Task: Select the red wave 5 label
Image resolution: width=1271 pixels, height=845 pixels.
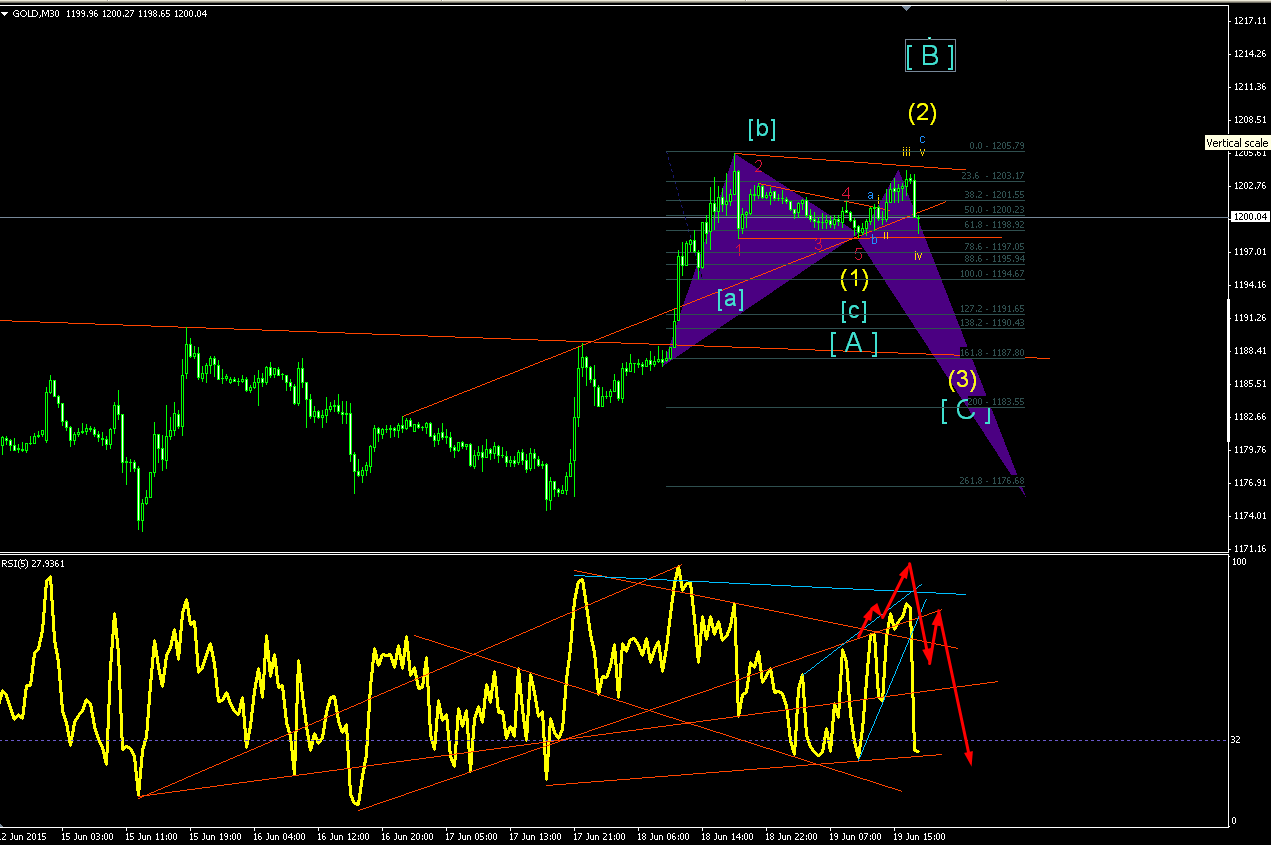Action: (x=858, y=255)
